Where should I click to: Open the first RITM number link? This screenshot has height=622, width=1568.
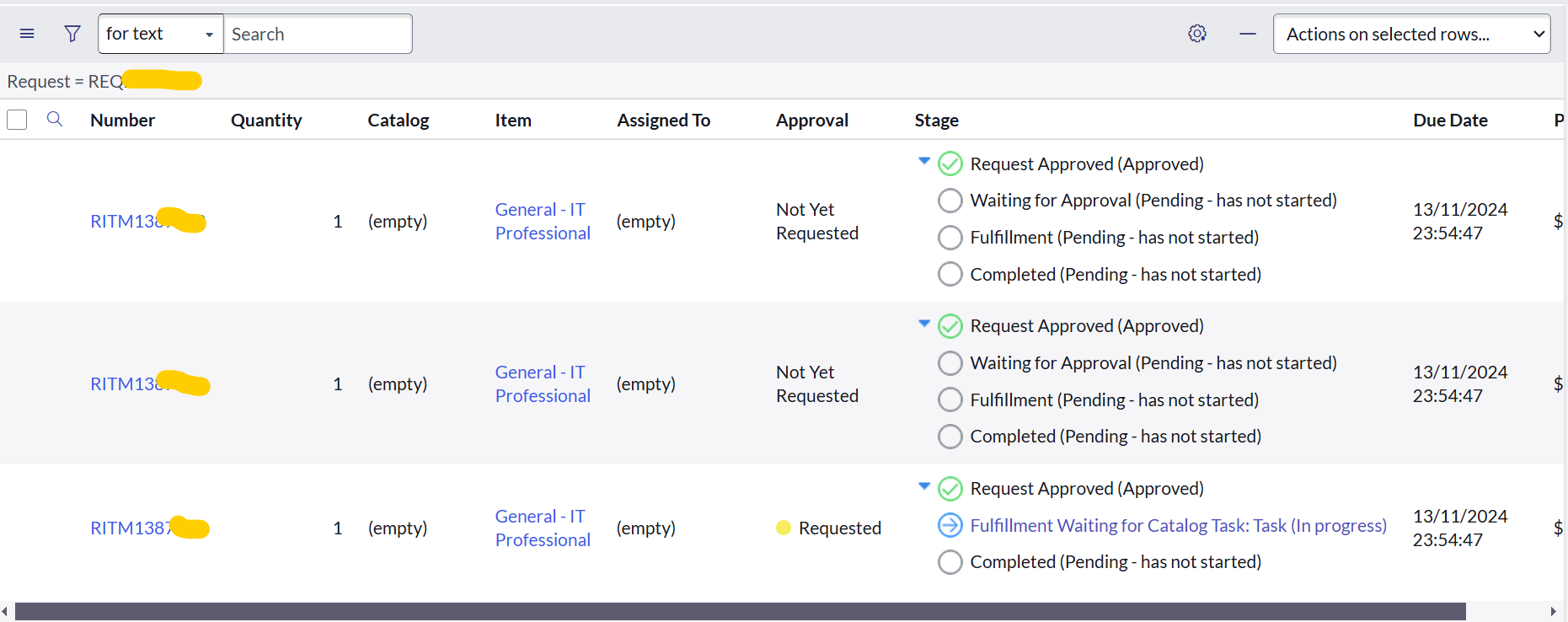click(147, 221)
